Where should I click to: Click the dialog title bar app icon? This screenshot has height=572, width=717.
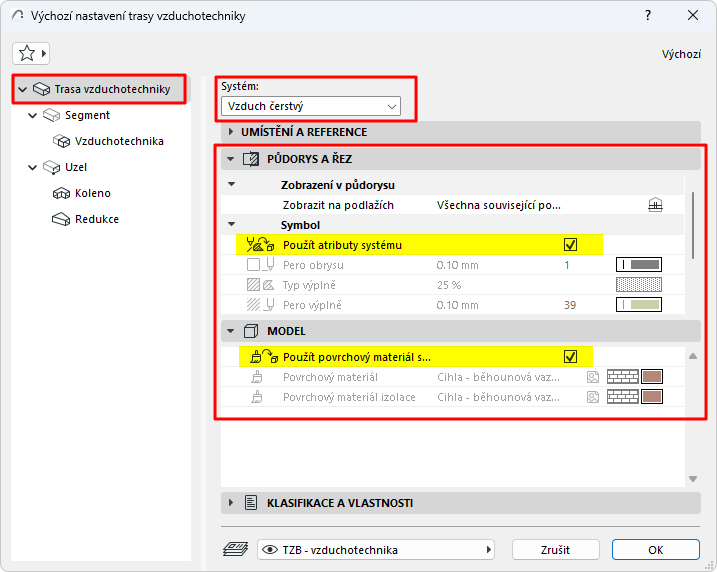pyautogui.click(x=17, y=16)
